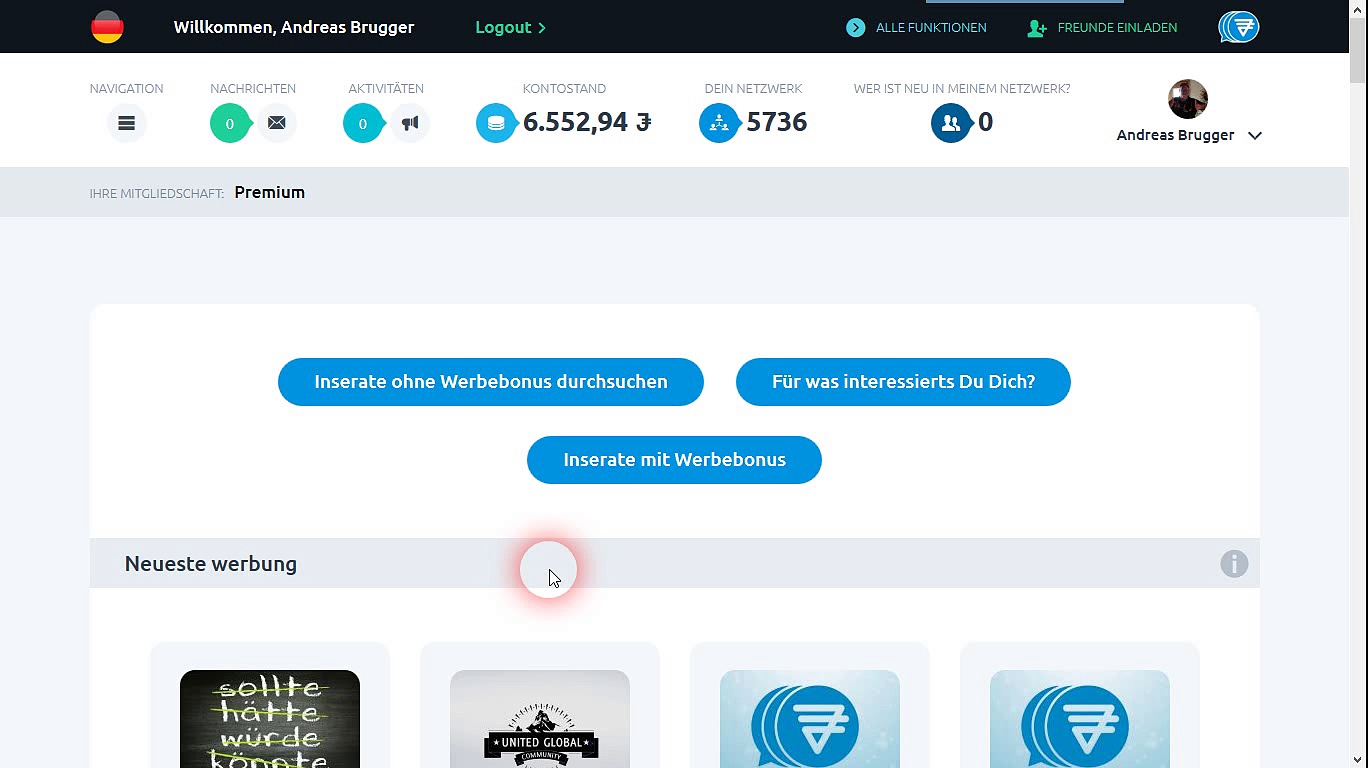
Task: Click the chat logo icon top right
Action: (1238, 27)
